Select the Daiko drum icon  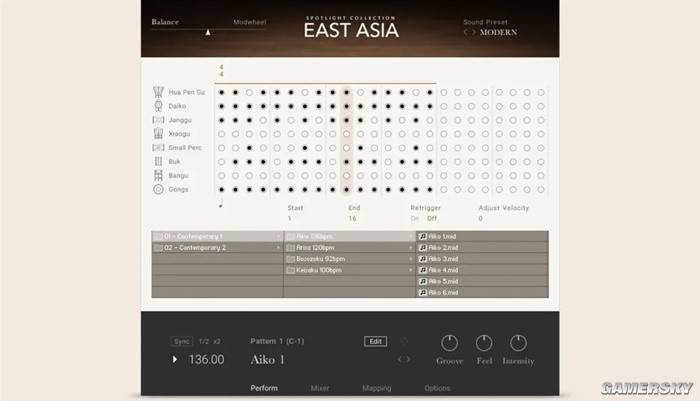tap(158, 106)
